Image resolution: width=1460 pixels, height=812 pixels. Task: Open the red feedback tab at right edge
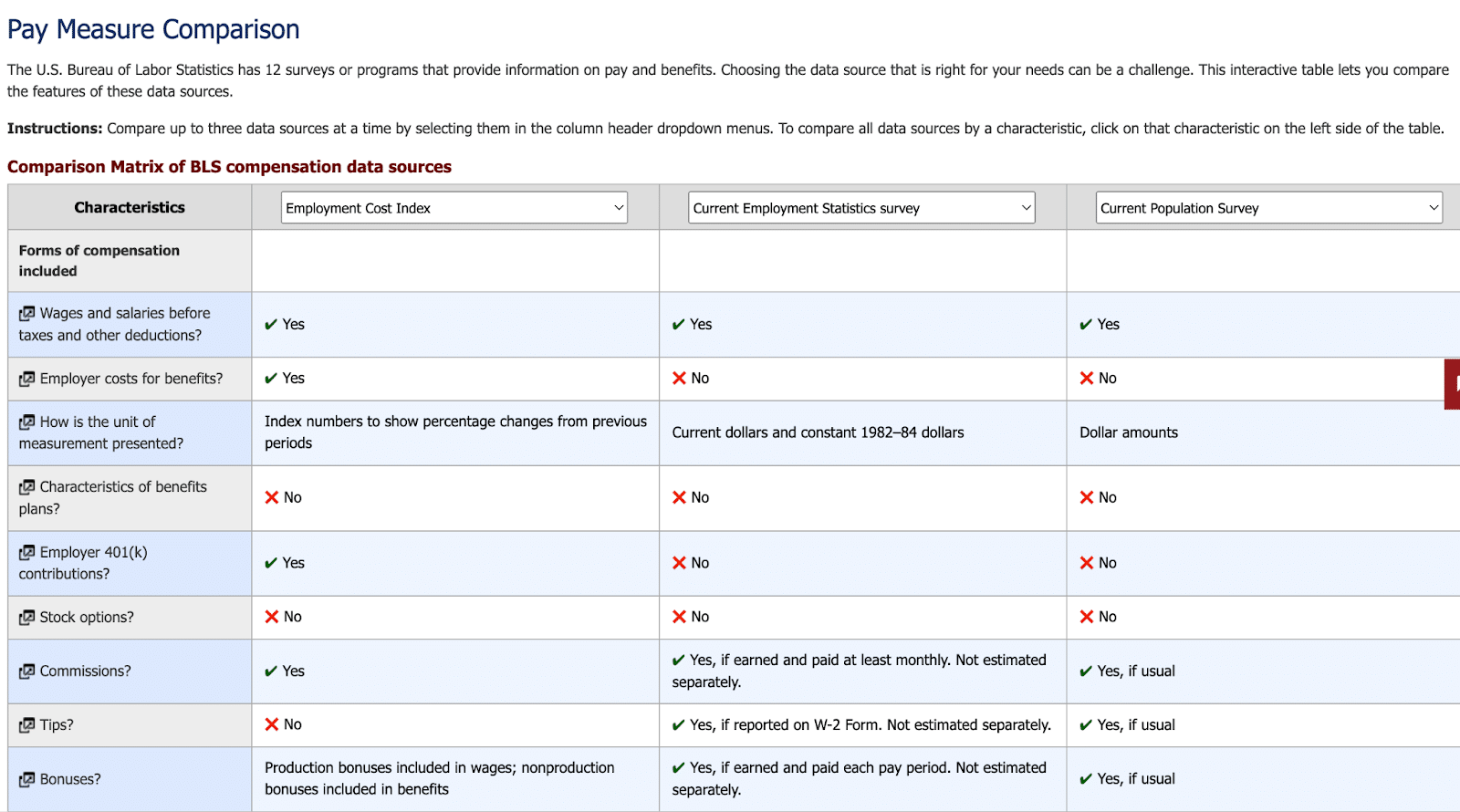1453,384
